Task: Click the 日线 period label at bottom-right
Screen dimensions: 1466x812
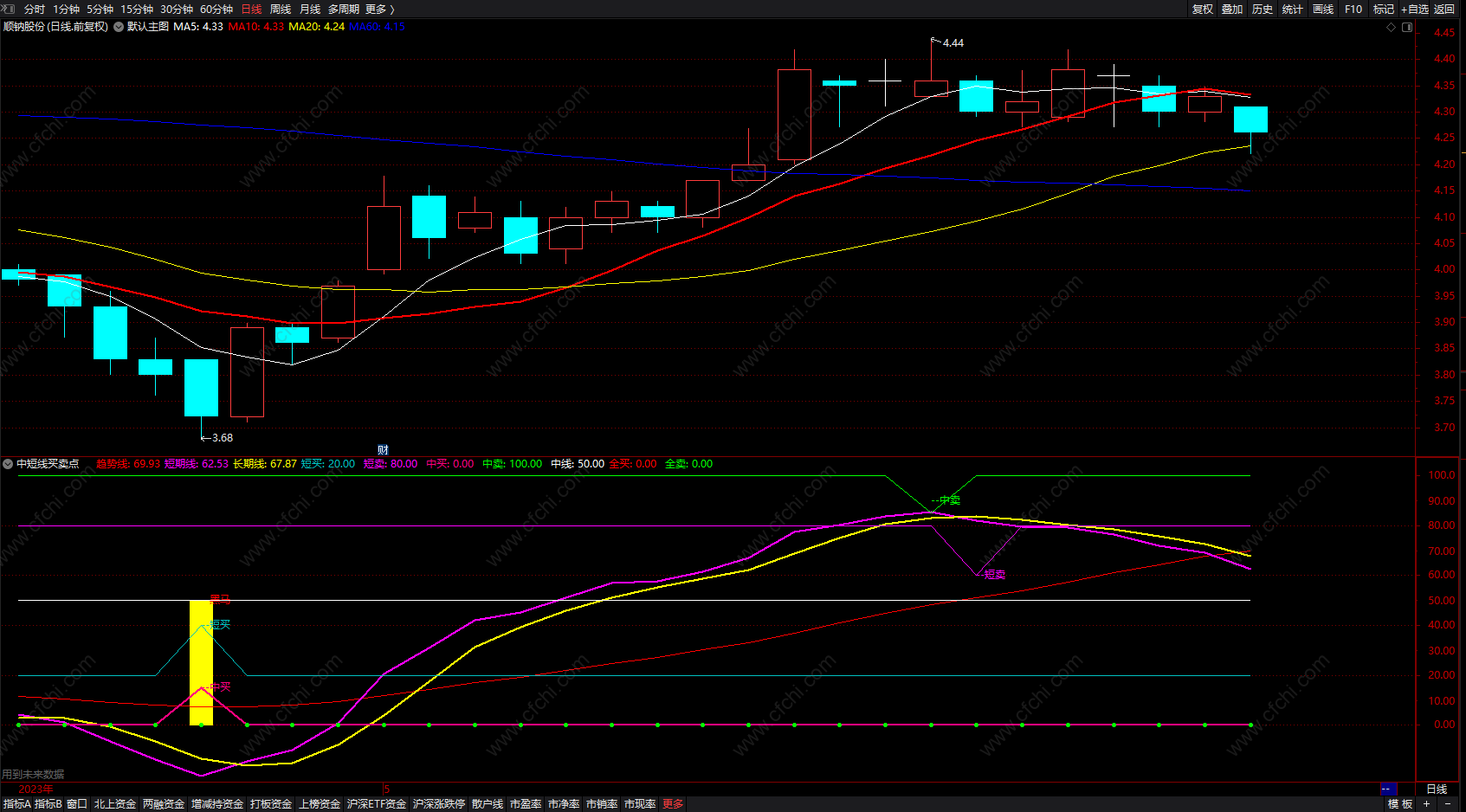Action: point(1437,789)
